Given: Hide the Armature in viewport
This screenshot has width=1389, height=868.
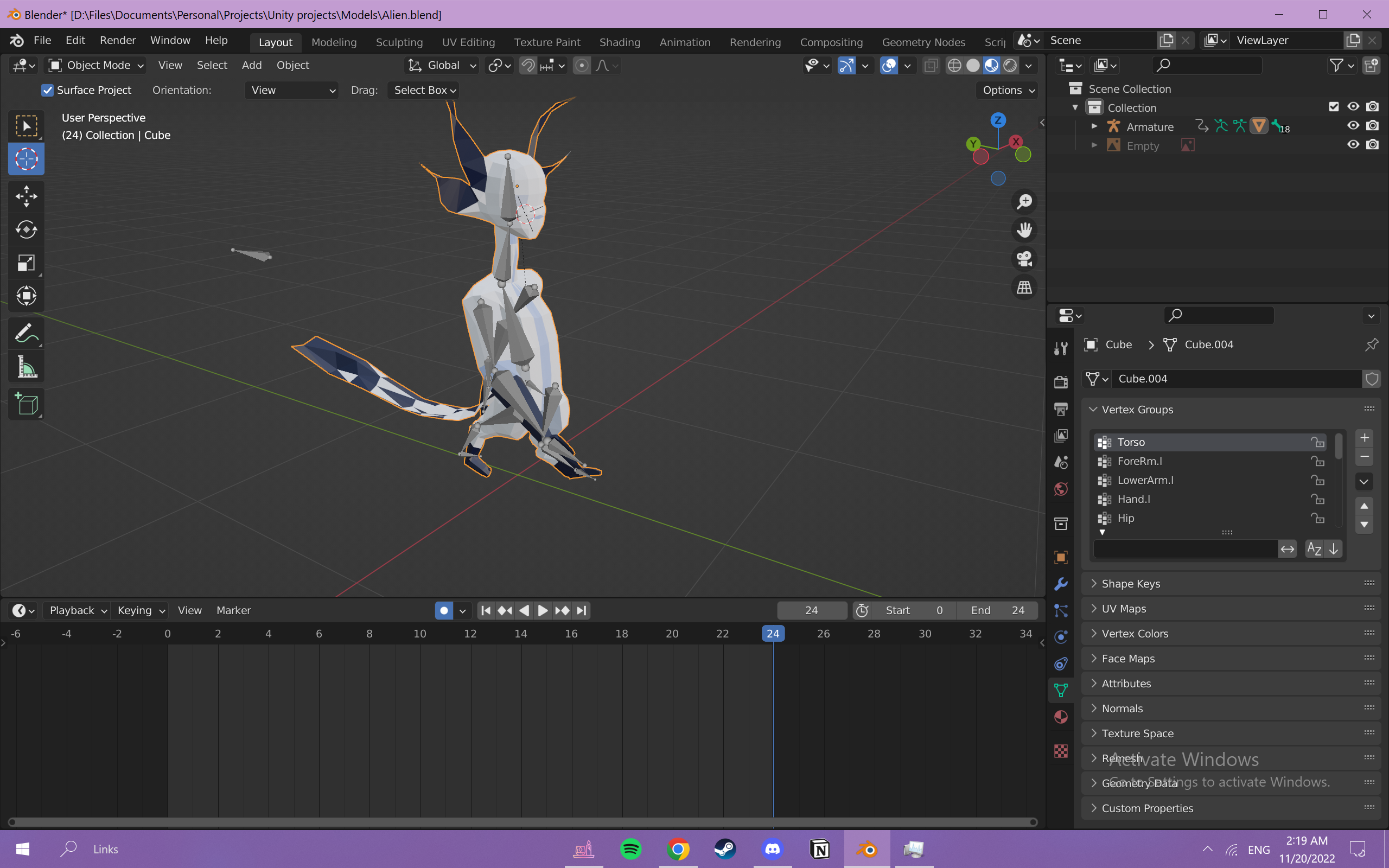Looking at the screenshot, I should [1353, 126].
